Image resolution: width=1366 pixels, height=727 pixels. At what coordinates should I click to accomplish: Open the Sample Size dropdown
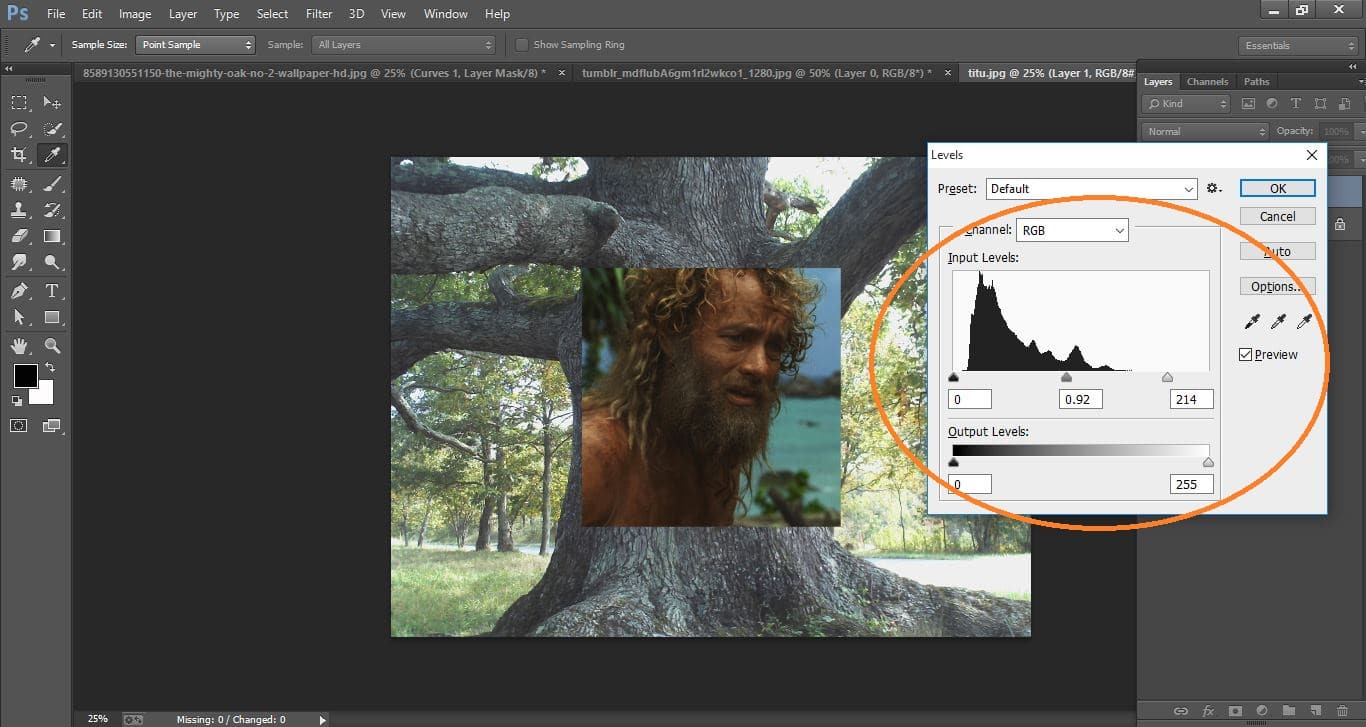(195, 44)
